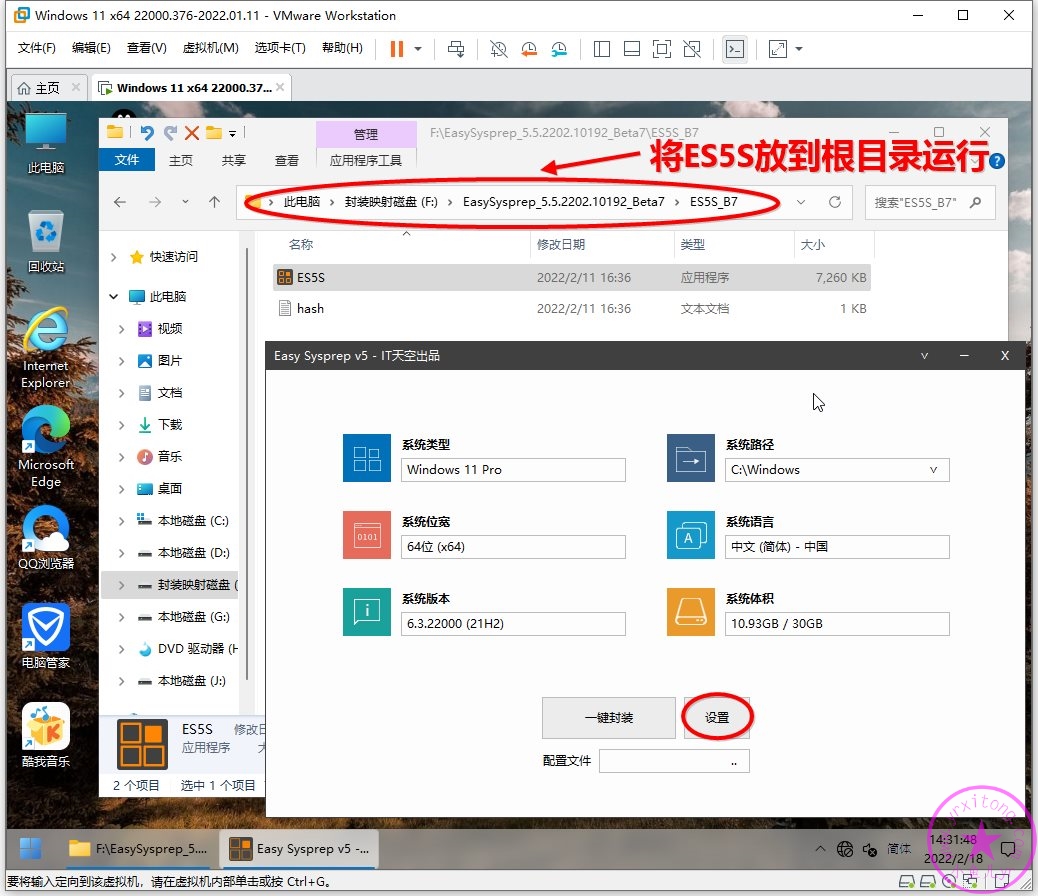Sort files by 修改日期 column
This screenshot has width=1038, height=896.
tap(561, 244)
